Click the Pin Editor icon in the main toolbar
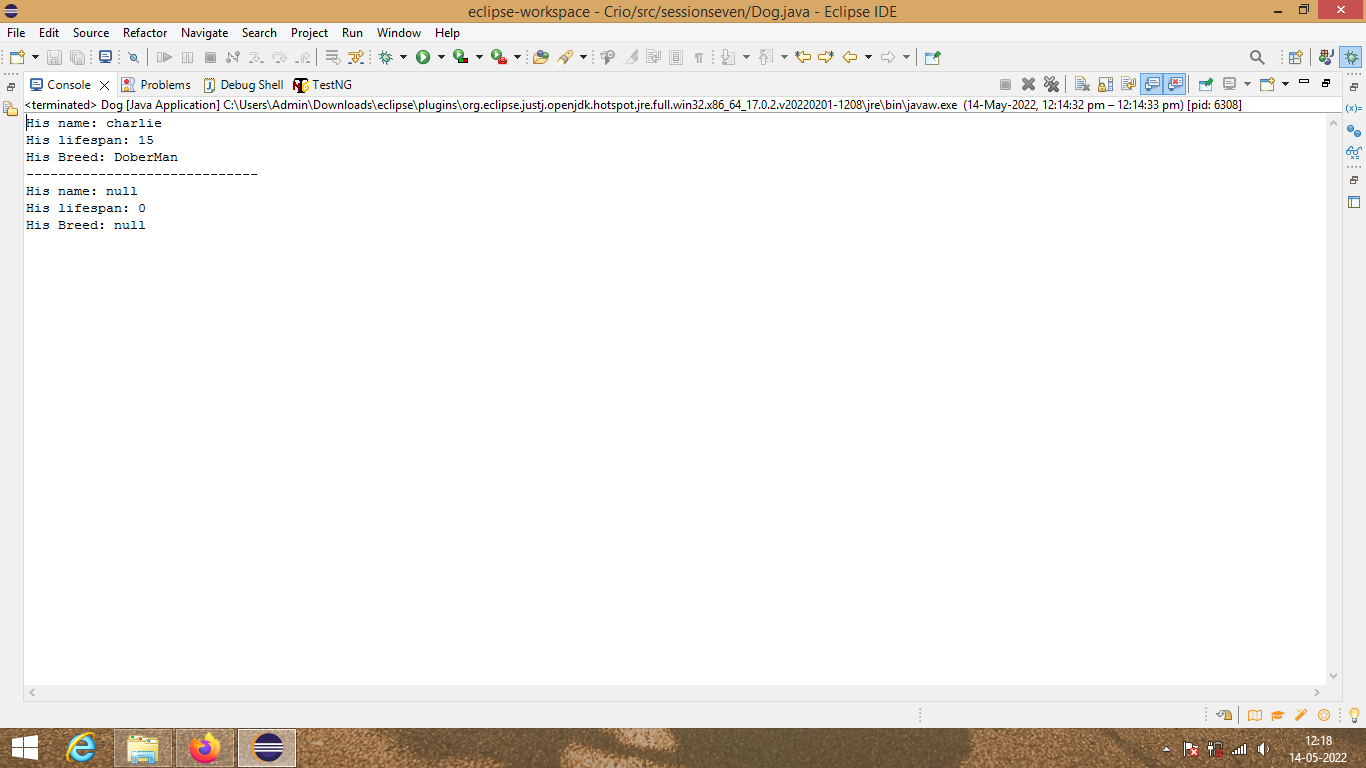 click(932, 57)
